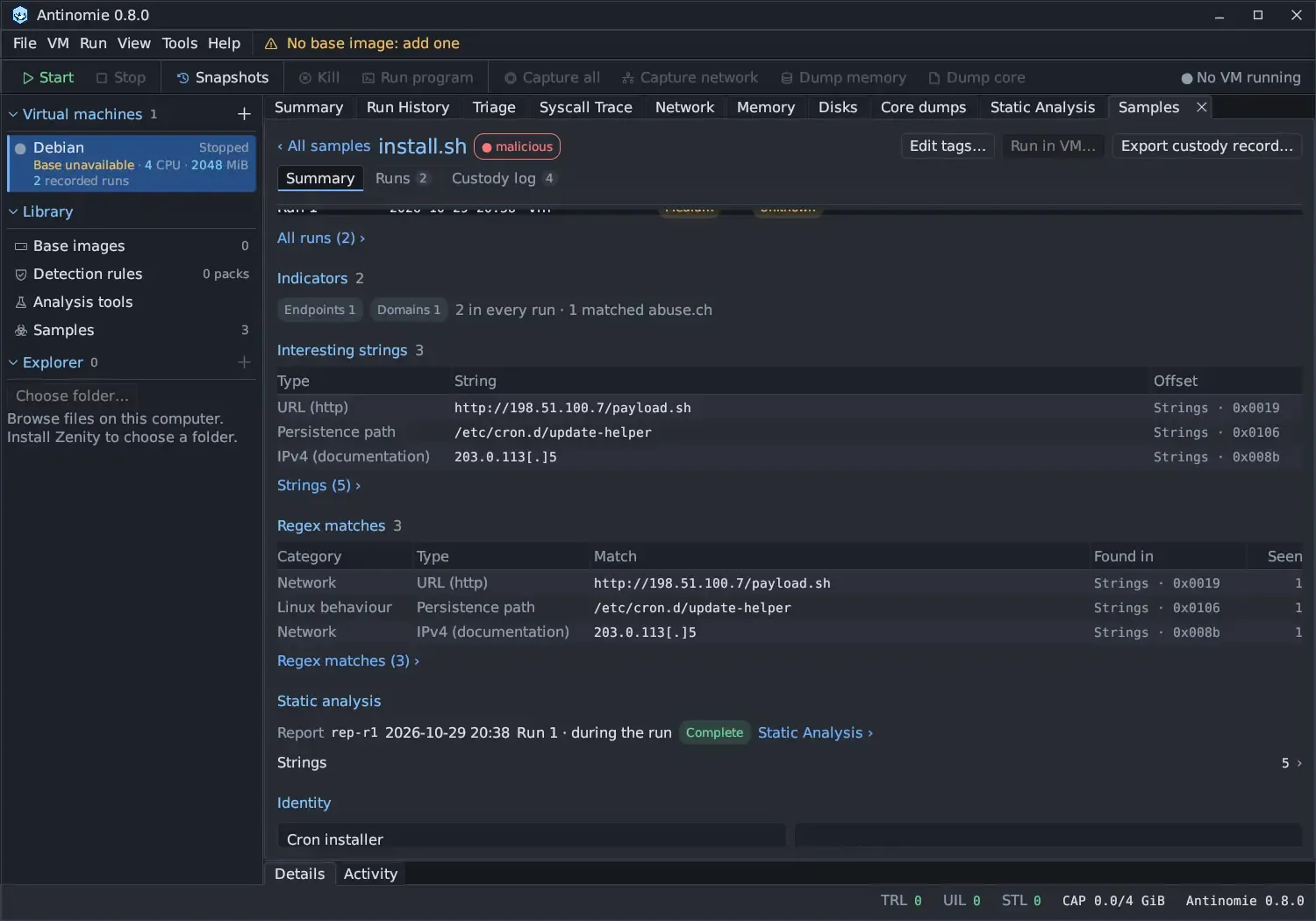This screenshot has width=1316, height=921.
Task: Collapse the Library section
Action: tap(13, 211)
